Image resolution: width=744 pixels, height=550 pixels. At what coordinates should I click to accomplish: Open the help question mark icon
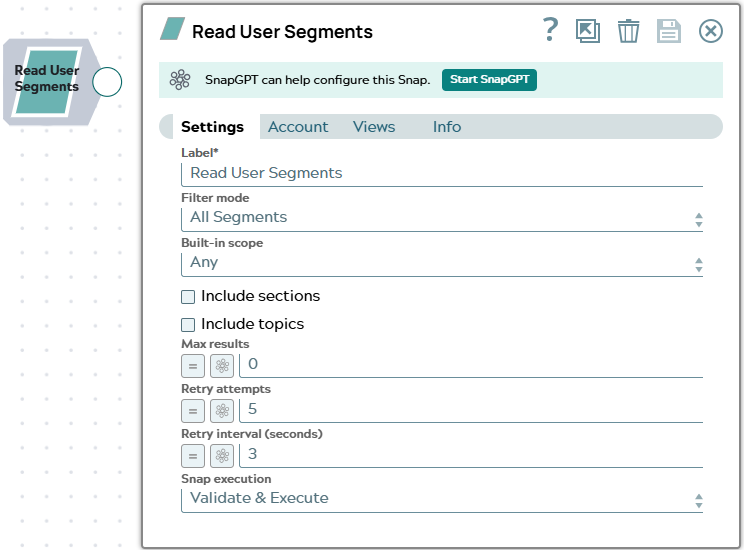click(550, 30)
